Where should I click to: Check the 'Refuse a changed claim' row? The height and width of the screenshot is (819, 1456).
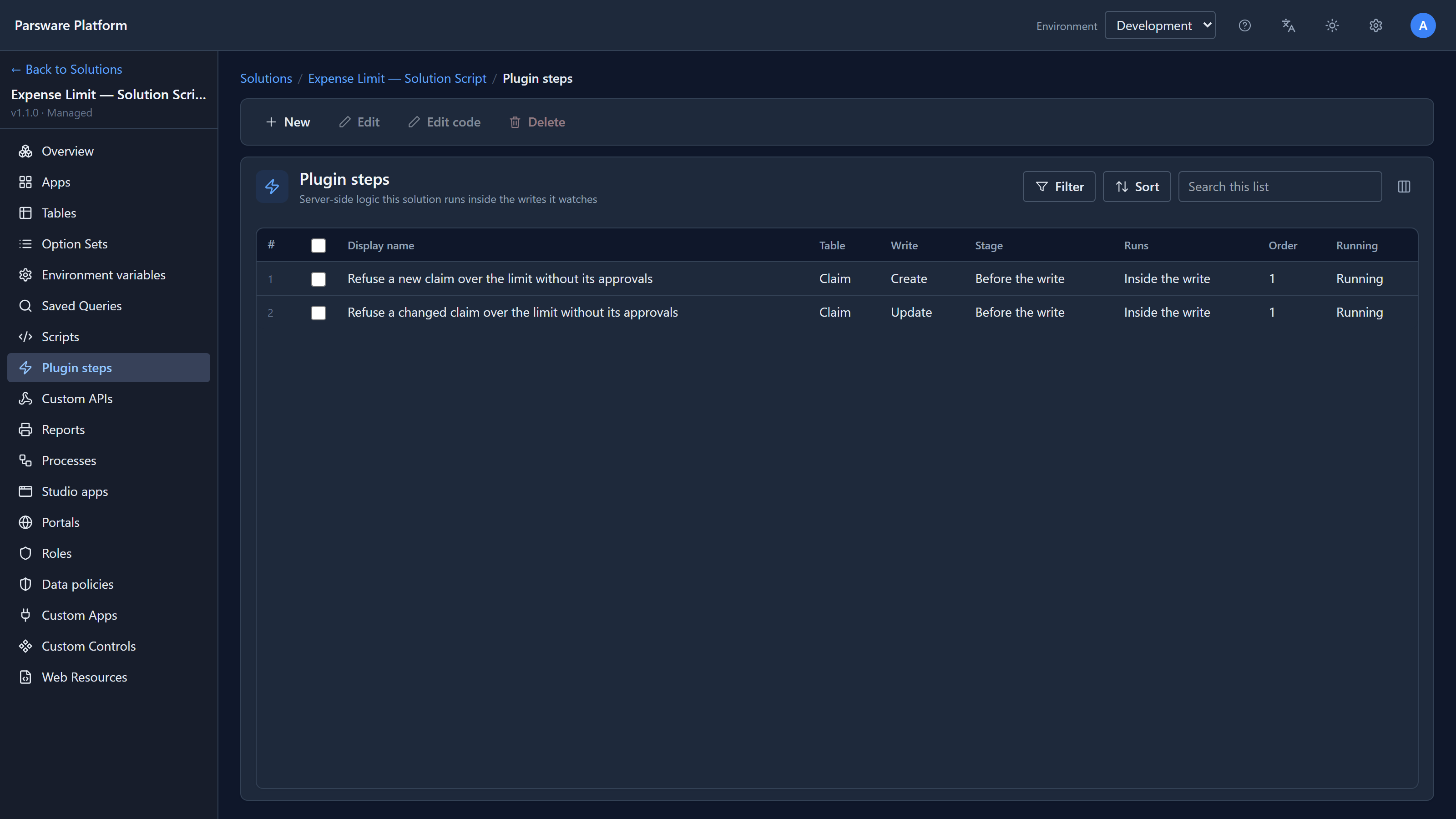[318, 313]
